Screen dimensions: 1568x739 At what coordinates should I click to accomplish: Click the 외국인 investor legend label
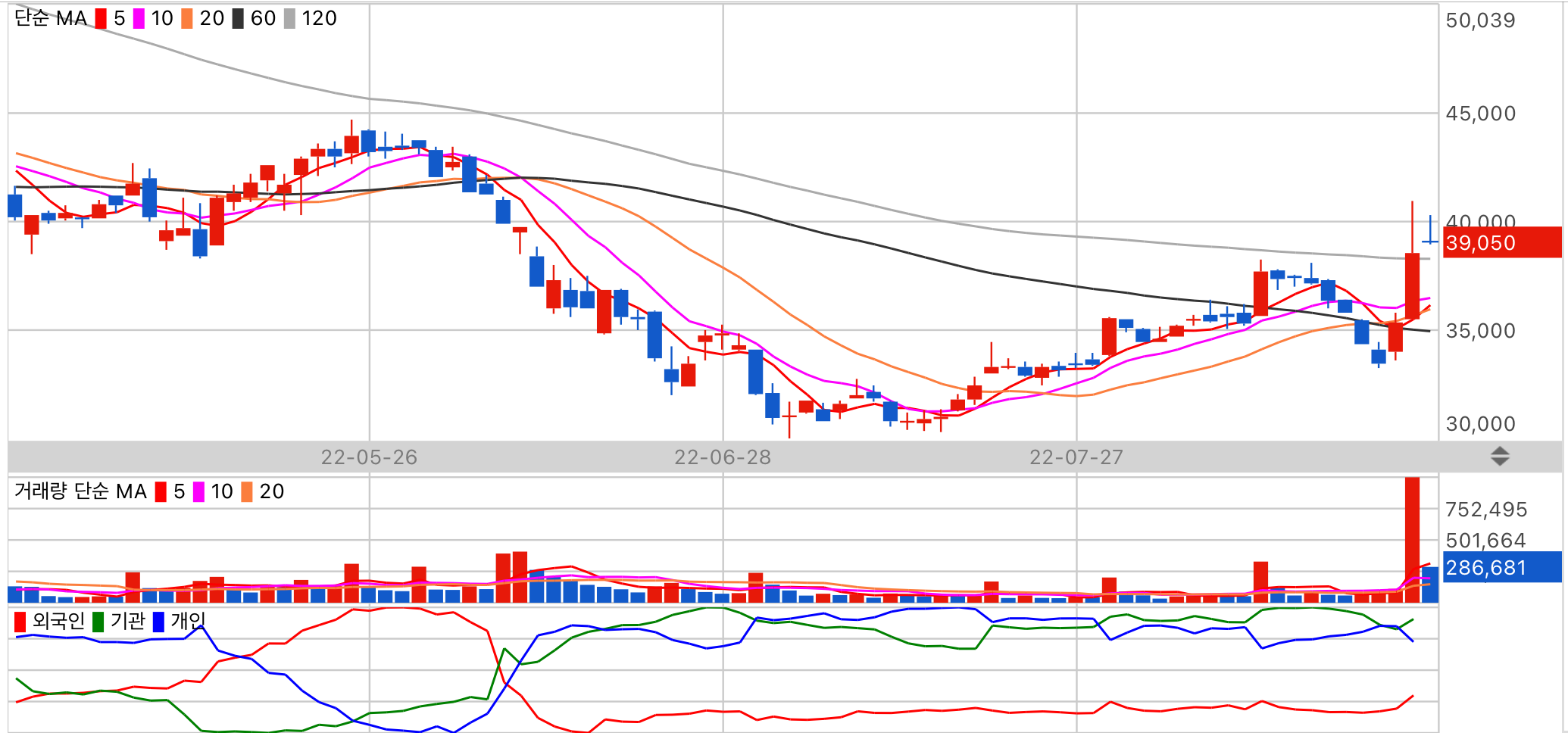coord(58,621)
